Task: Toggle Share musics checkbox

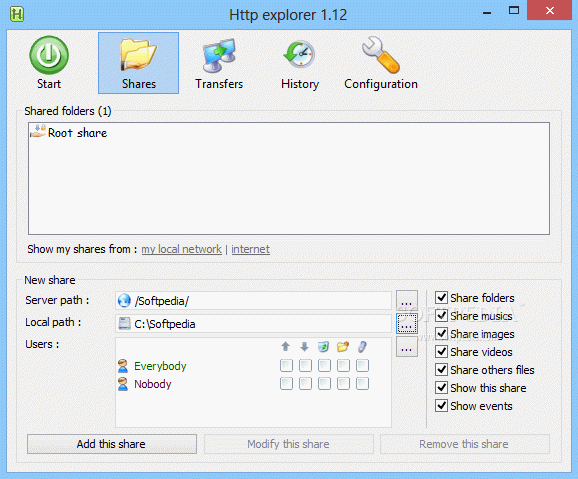Action: (441, 316)
